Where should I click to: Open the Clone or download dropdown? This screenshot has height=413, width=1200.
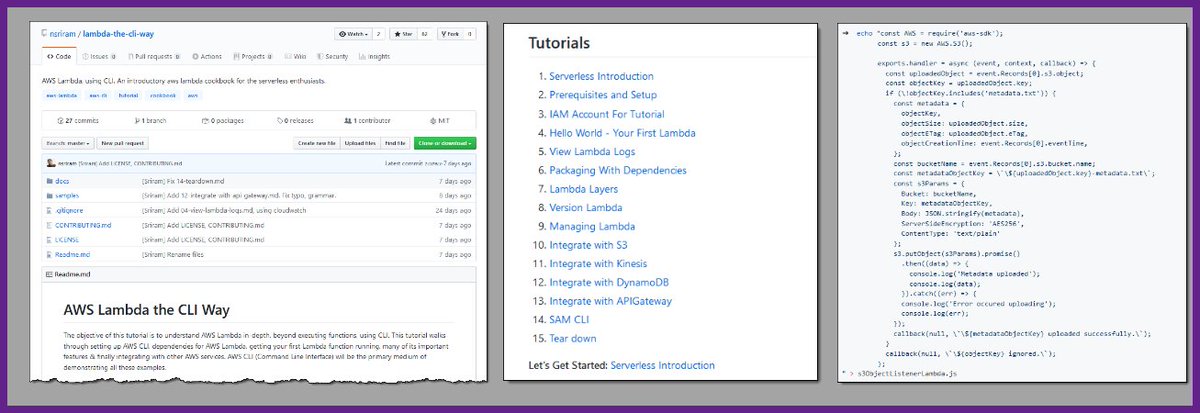(445, 143)
